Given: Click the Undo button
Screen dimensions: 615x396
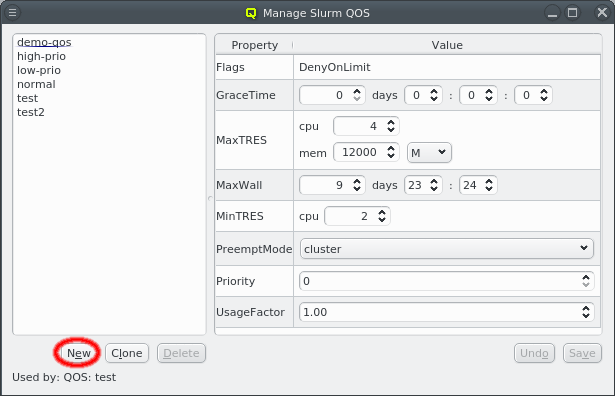Looking at the screenshot, I should (x=534, y=353).
